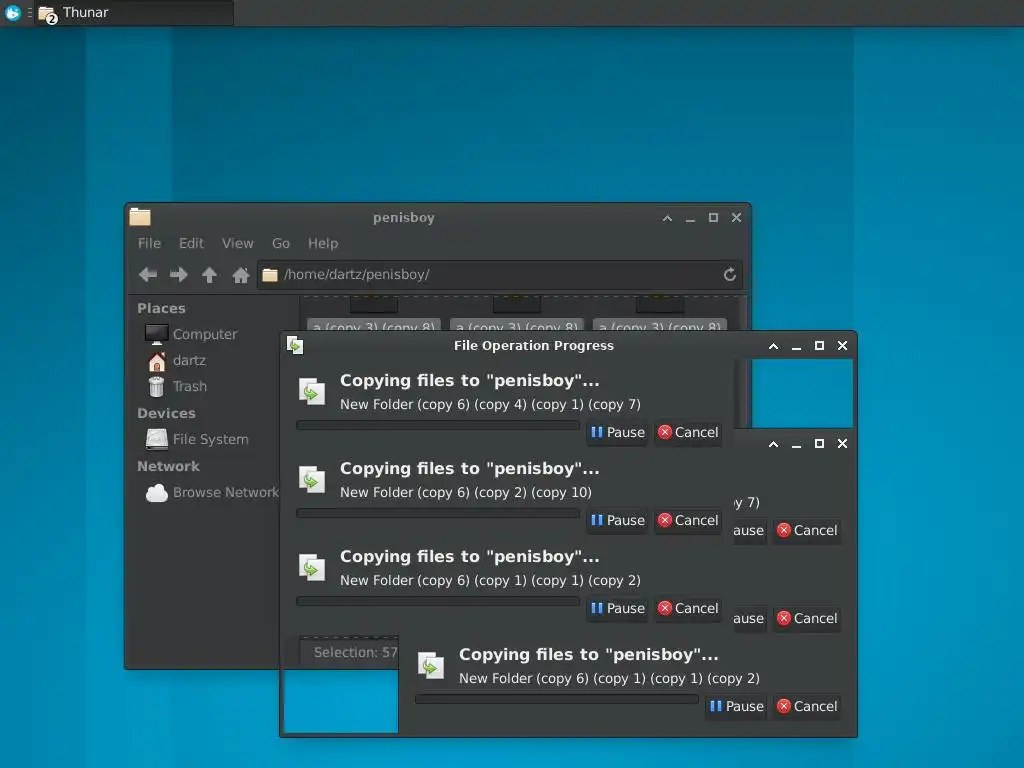Click File Operation Progress window title icon
Screen dimensions: 1024x768
[x=295, y=345]
